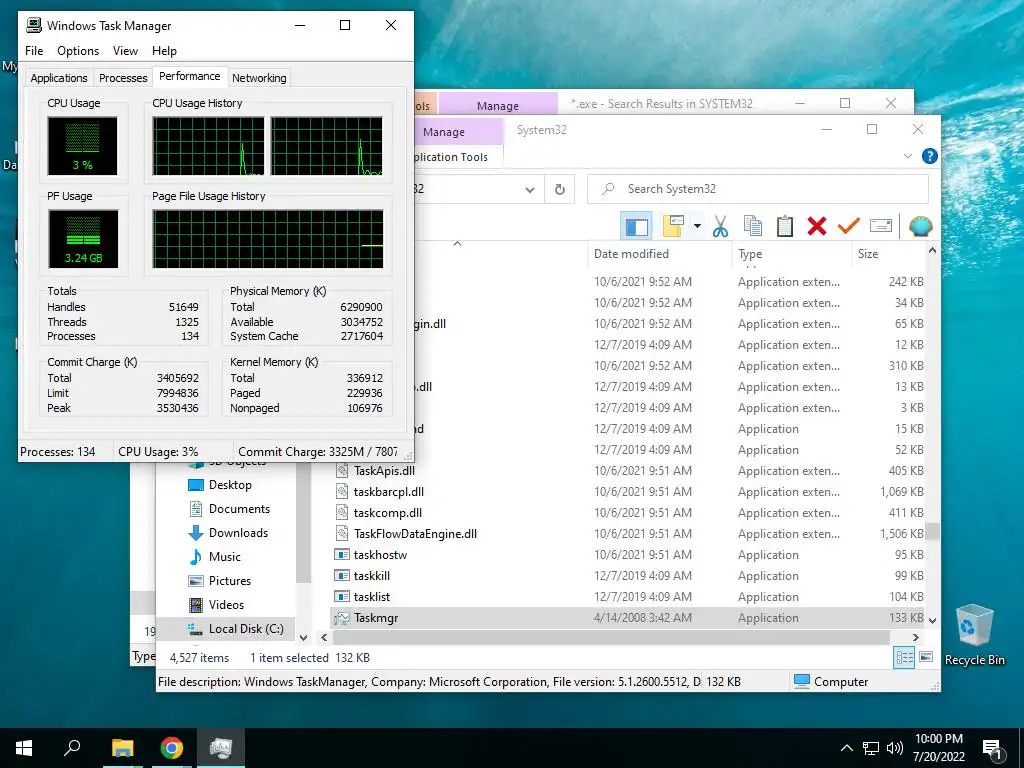
Task: Click navigation pane scroll down arrow
Action: point(303,637)
